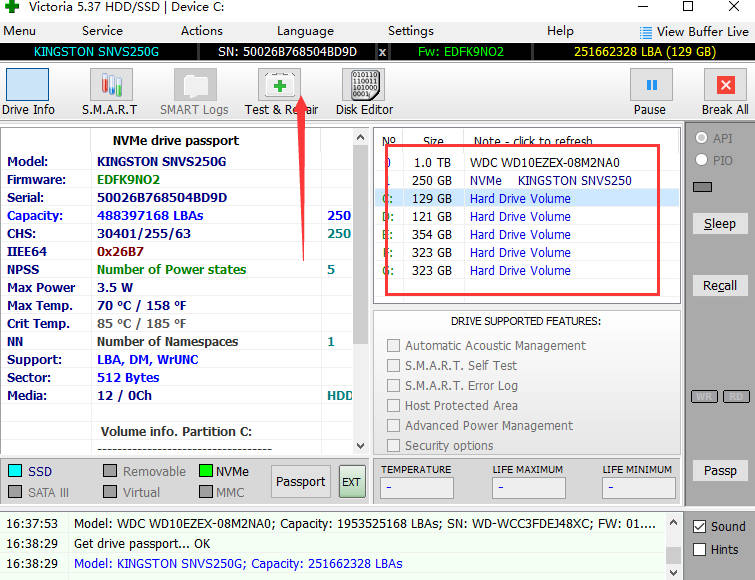The image size is (755, 580).
Task: Click the Passp button
Action: tap(720, 470)
